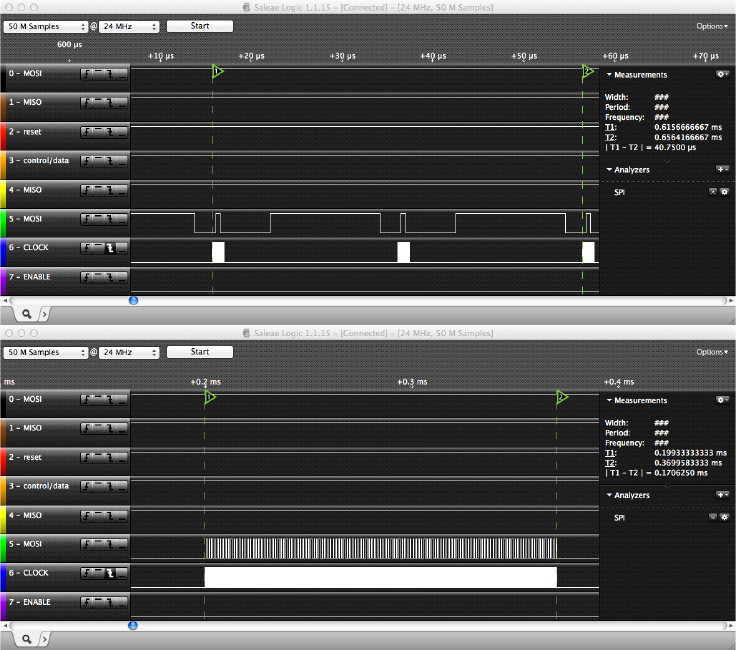Toggle active falling edge trigger on 6 - CLOCK, bottom window
This screenshot has height=650, width=736.
coord(110,574)
